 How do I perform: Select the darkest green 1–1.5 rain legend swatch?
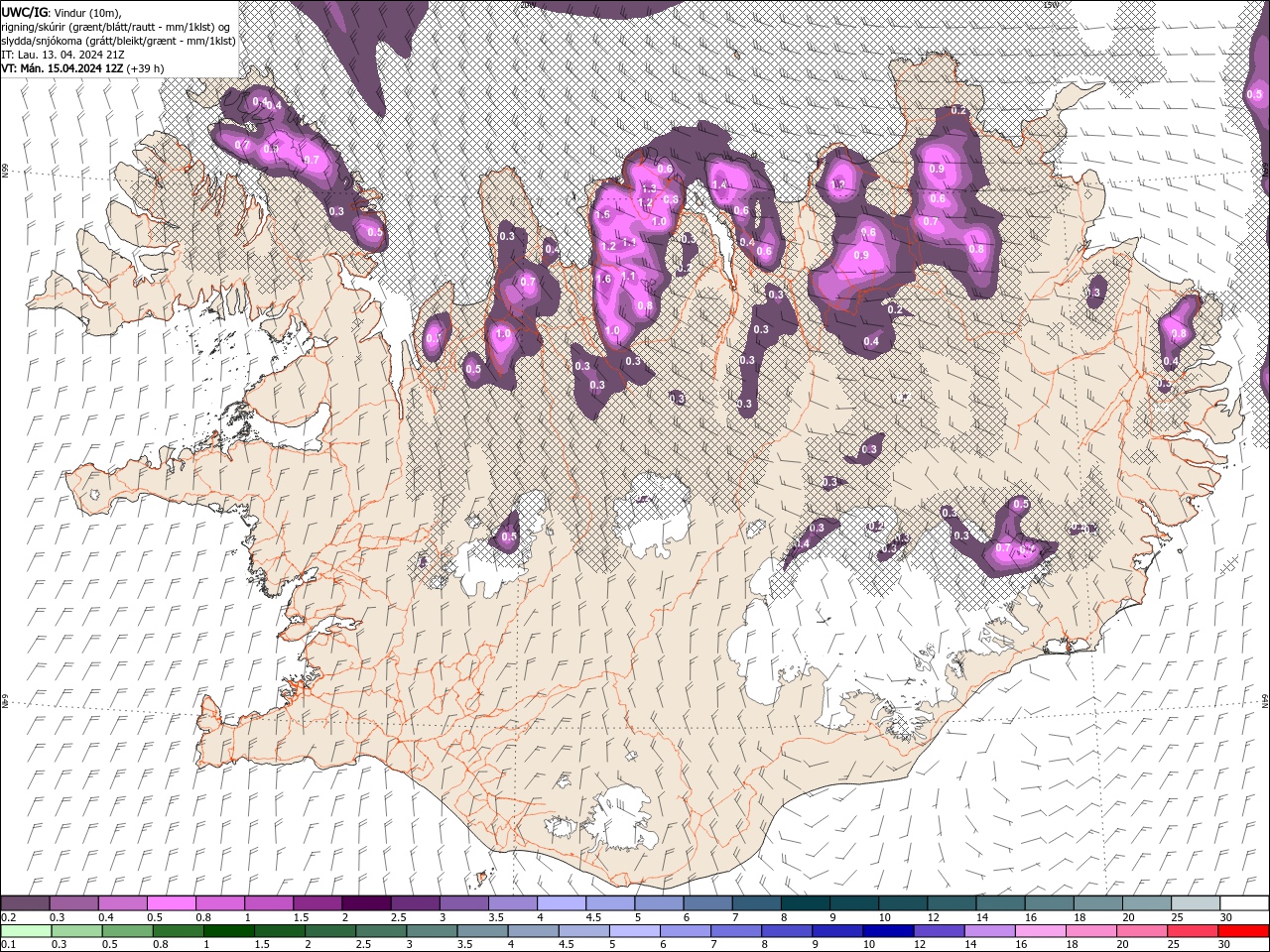click(229, 931)
